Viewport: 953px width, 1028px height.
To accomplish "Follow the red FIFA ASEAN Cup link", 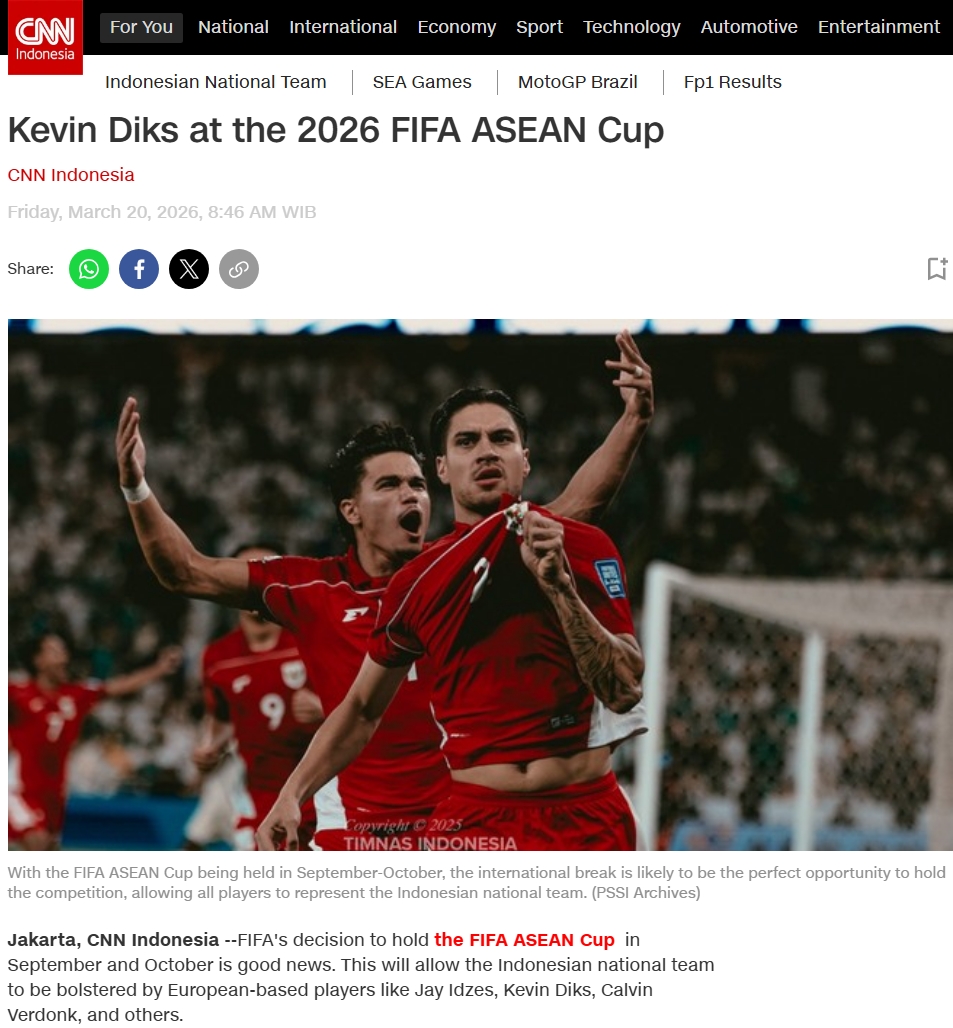I will pyautogui.click(x=524, y=939).
